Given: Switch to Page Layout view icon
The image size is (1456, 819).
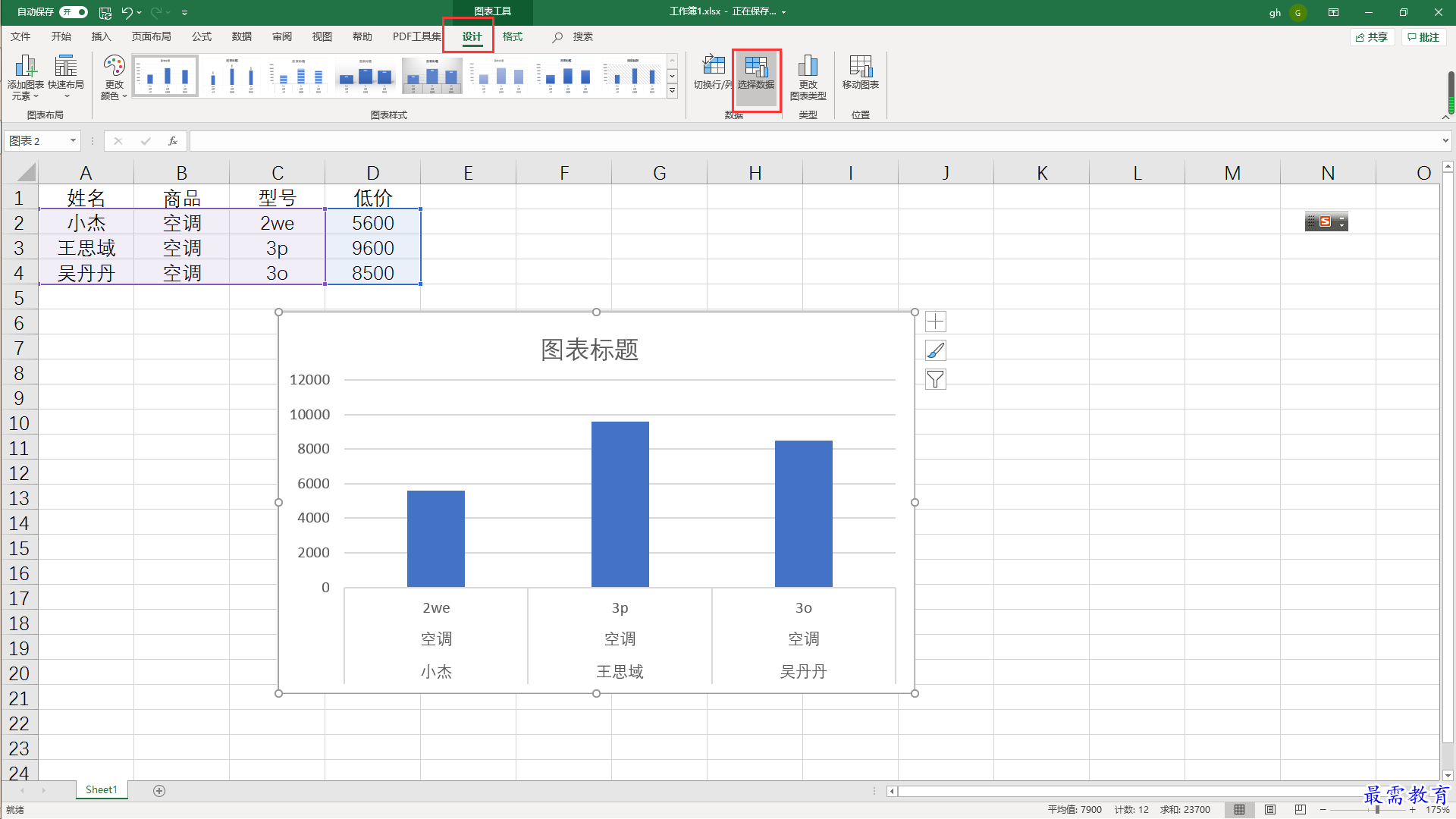Looking at the screenshot, I should [x=1270, y=810].
